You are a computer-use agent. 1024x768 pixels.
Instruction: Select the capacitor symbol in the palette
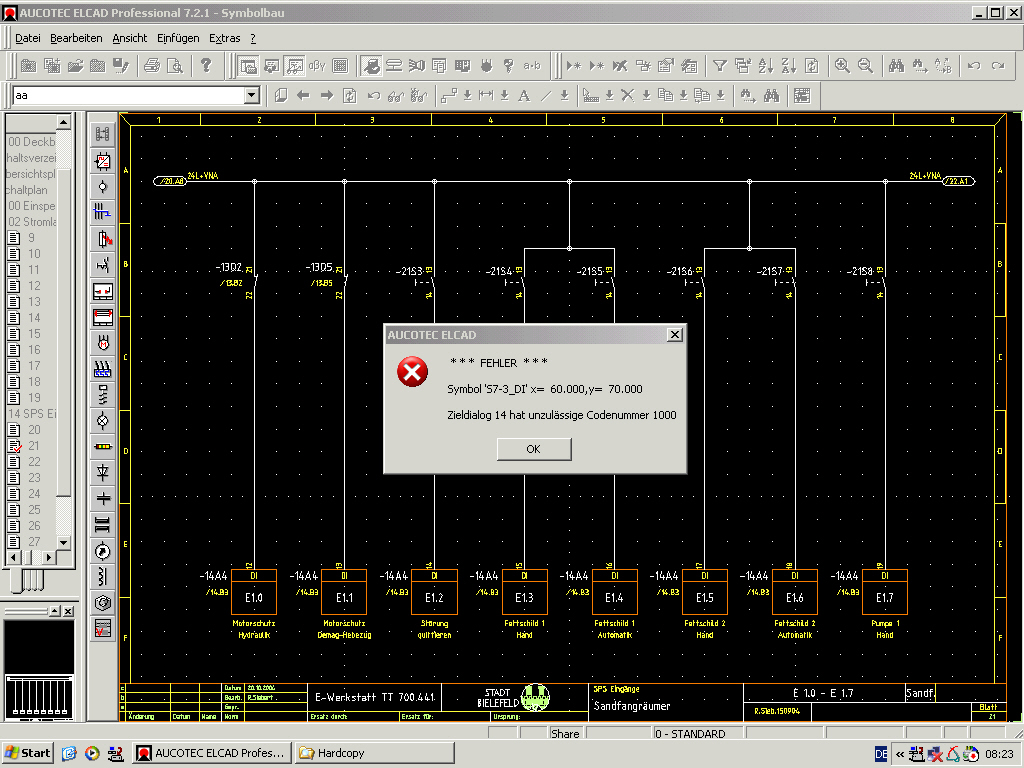point(103,498)
